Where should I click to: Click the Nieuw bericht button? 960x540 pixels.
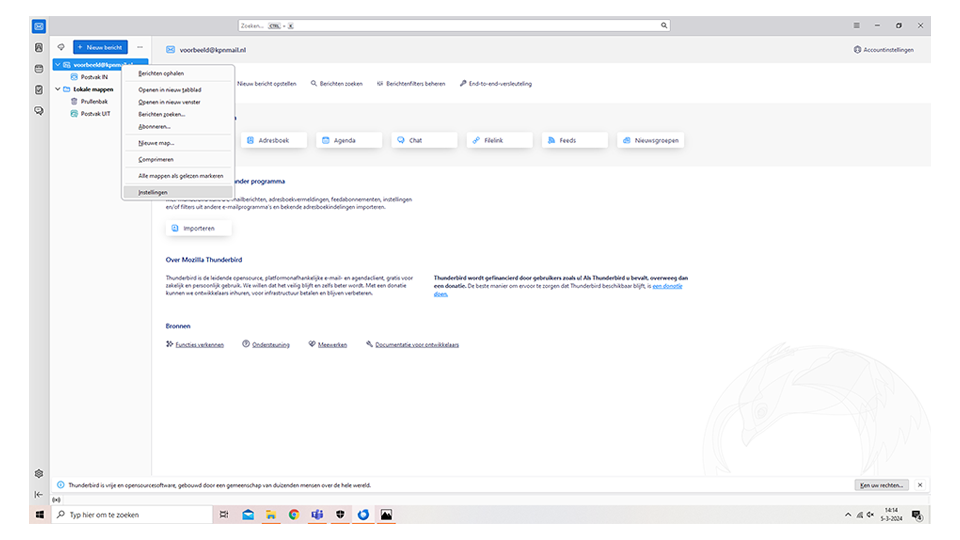pos(100,47)
